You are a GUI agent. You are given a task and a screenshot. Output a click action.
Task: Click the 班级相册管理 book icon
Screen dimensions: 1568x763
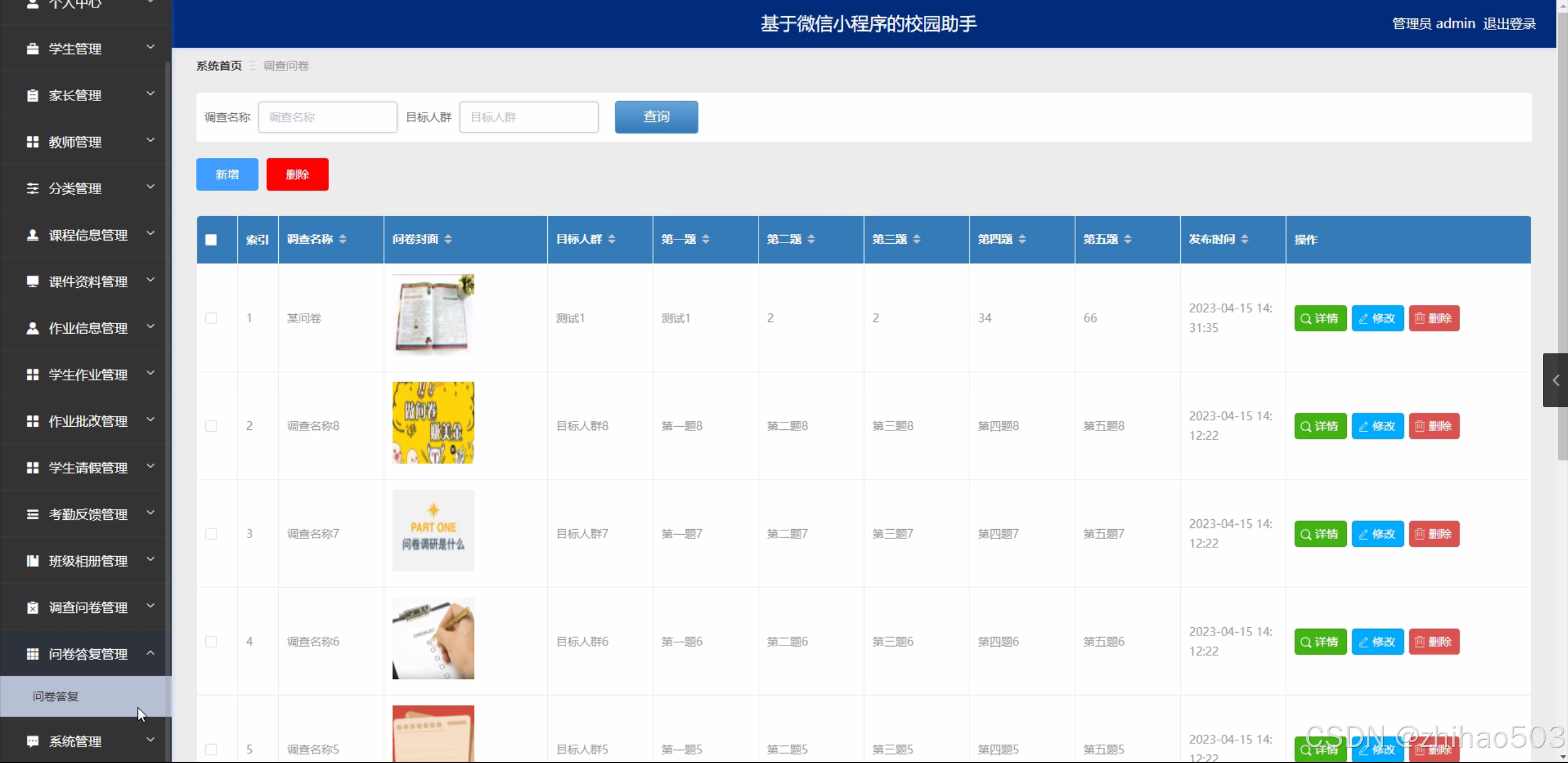pos(32,560)
